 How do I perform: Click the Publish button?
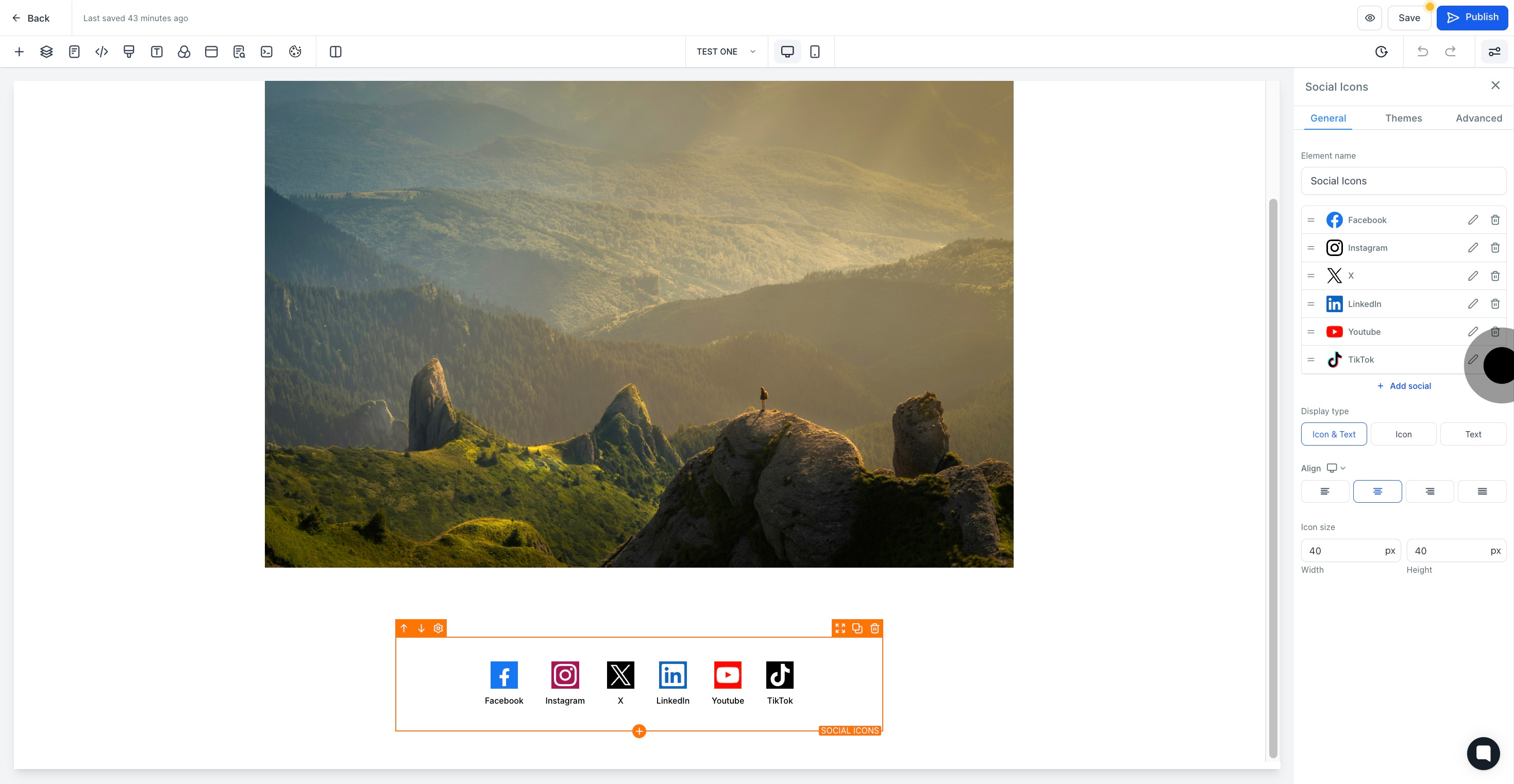tap(1472, 17)
